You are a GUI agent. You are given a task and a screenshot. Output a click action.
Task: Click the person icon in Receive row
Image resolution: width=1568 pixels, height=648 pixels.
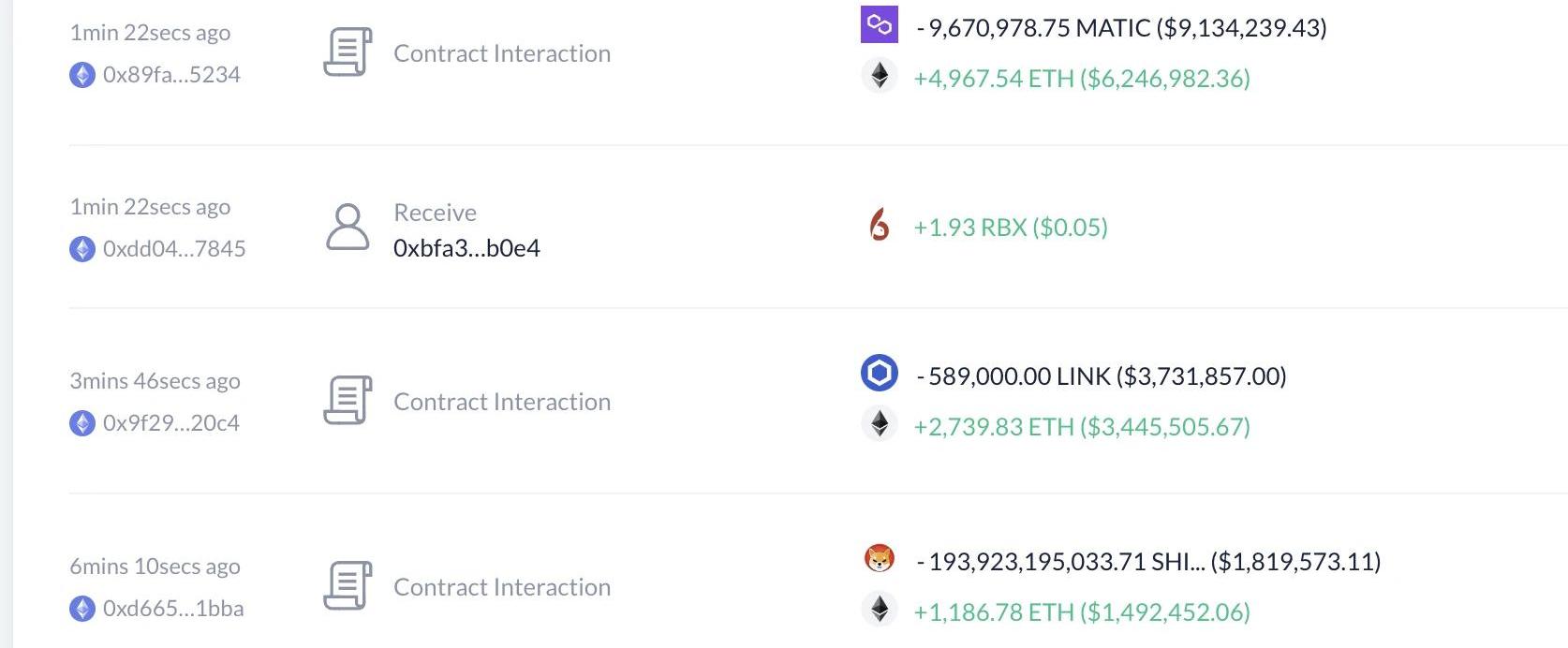pyautogui.click(x=348, y=227)
